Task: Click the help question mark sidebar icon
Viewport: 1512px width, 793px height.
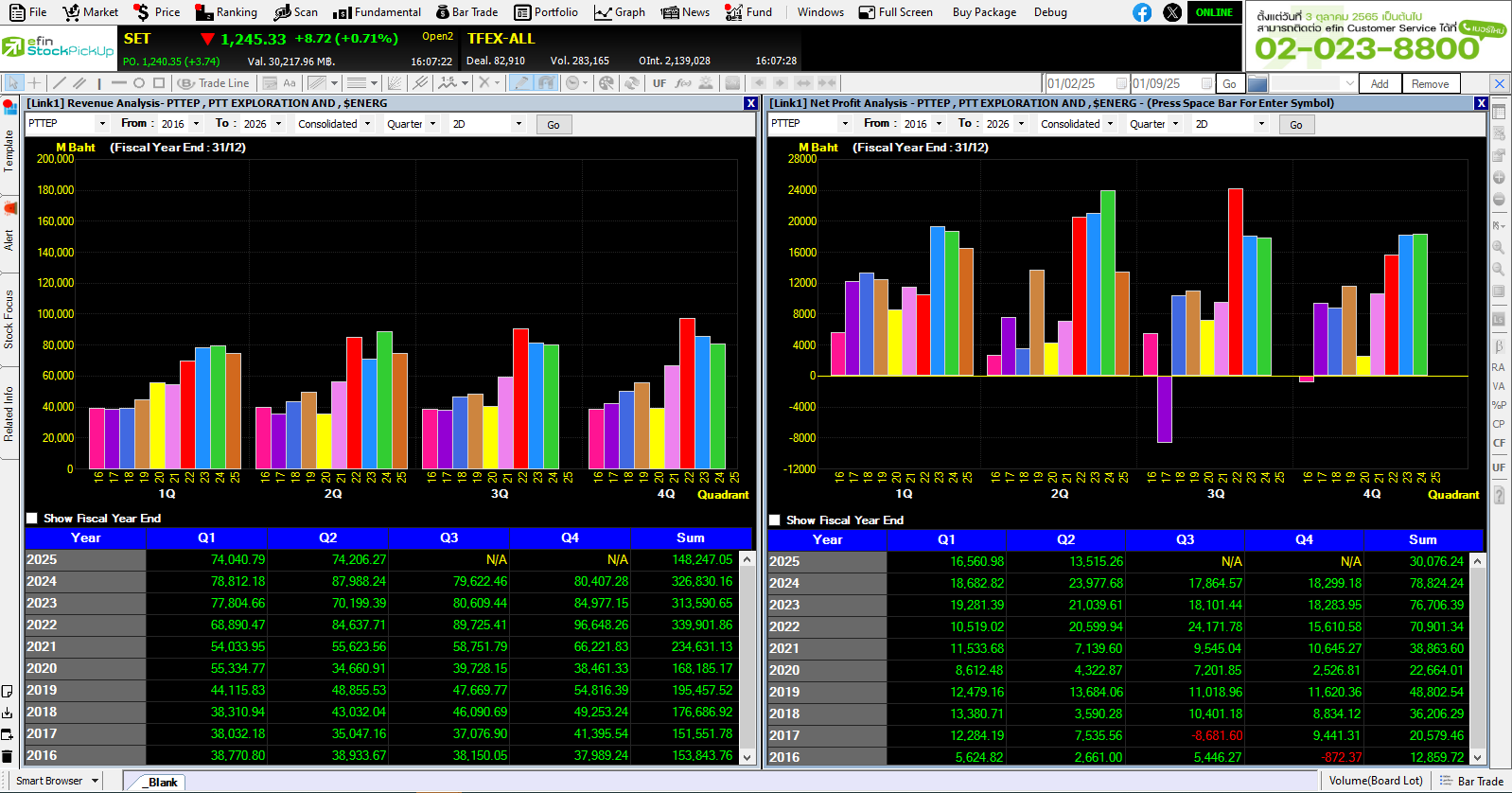Action: coord(1499,495)
